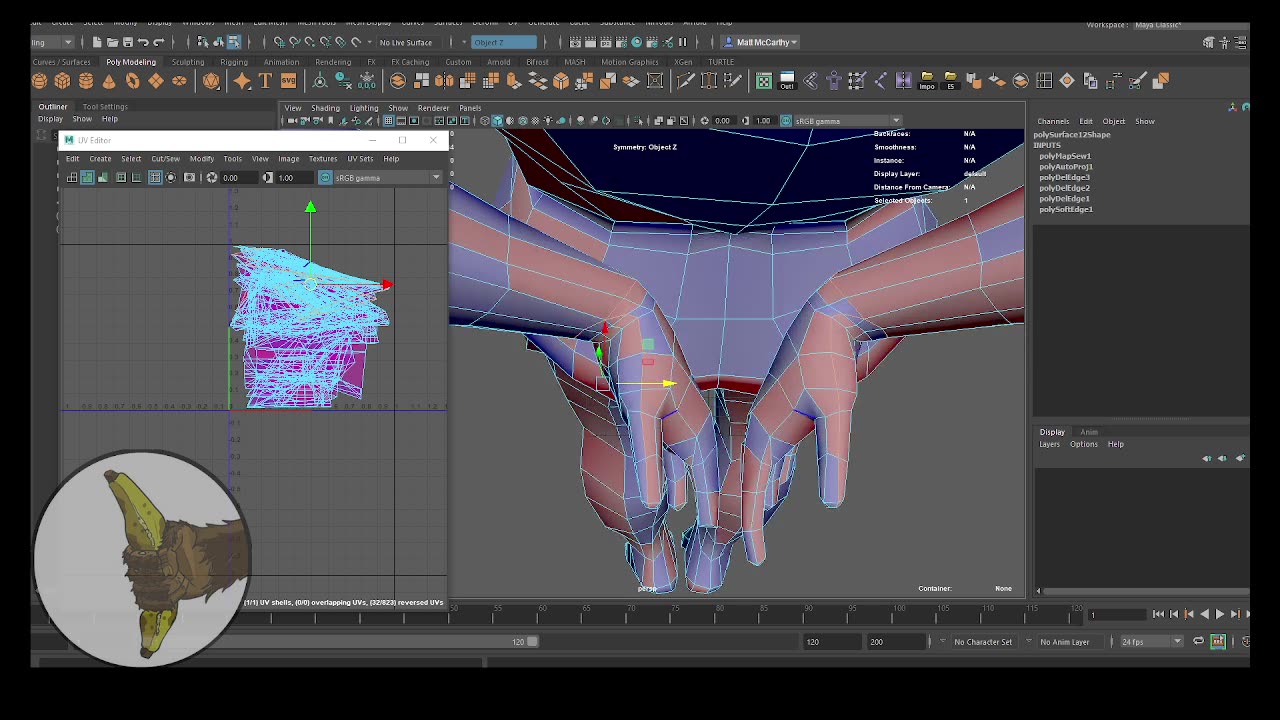The image size is (1280, 720).
Task: Click the humanoid skeleton shelf icon
Action: (x=834, y=81)
